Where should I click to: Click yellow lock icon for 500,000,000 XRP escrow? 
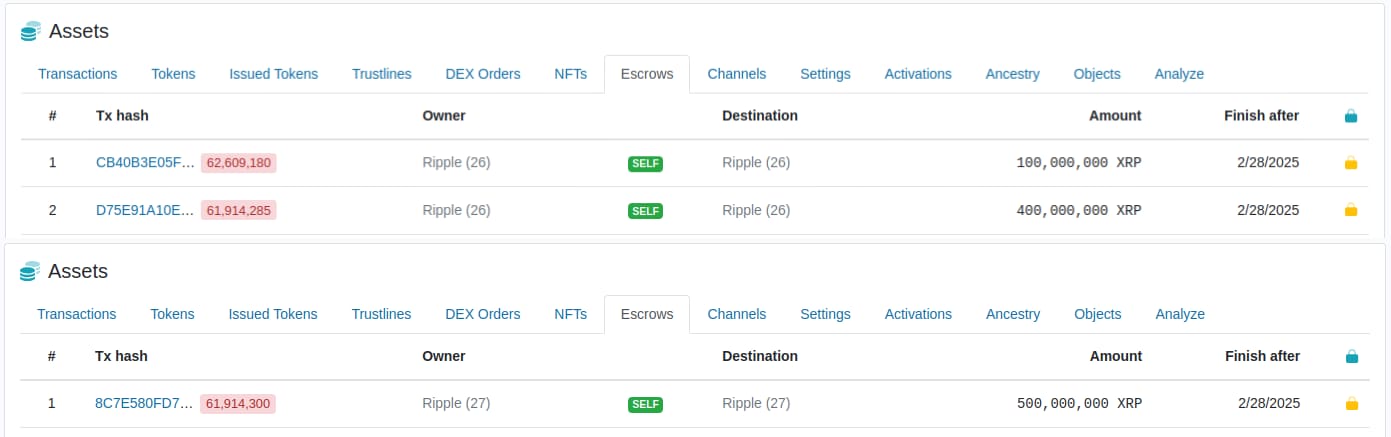coord(1351,404)
